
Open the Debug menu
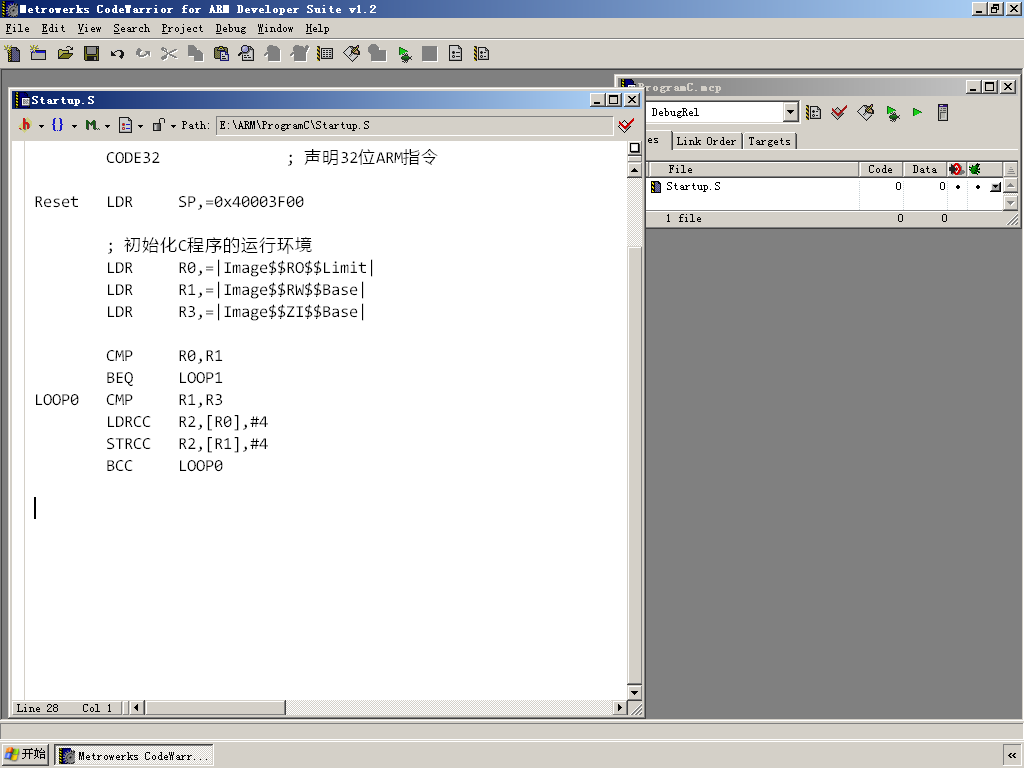coord(231,29)
